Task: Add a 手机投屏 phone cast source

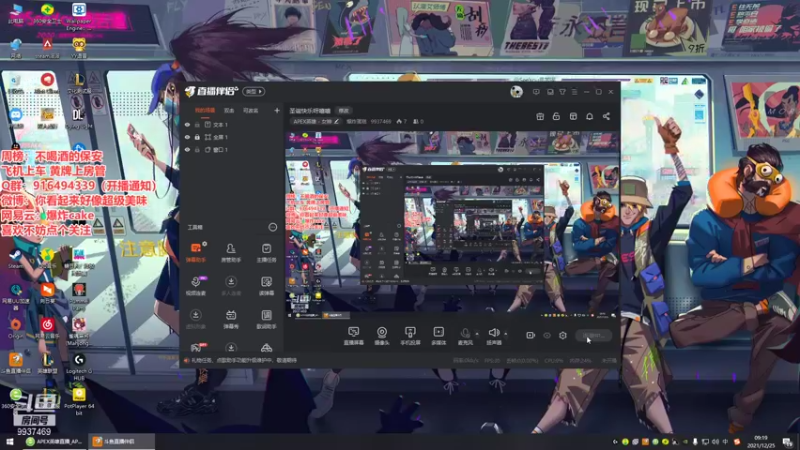Action: pos(410,336)
